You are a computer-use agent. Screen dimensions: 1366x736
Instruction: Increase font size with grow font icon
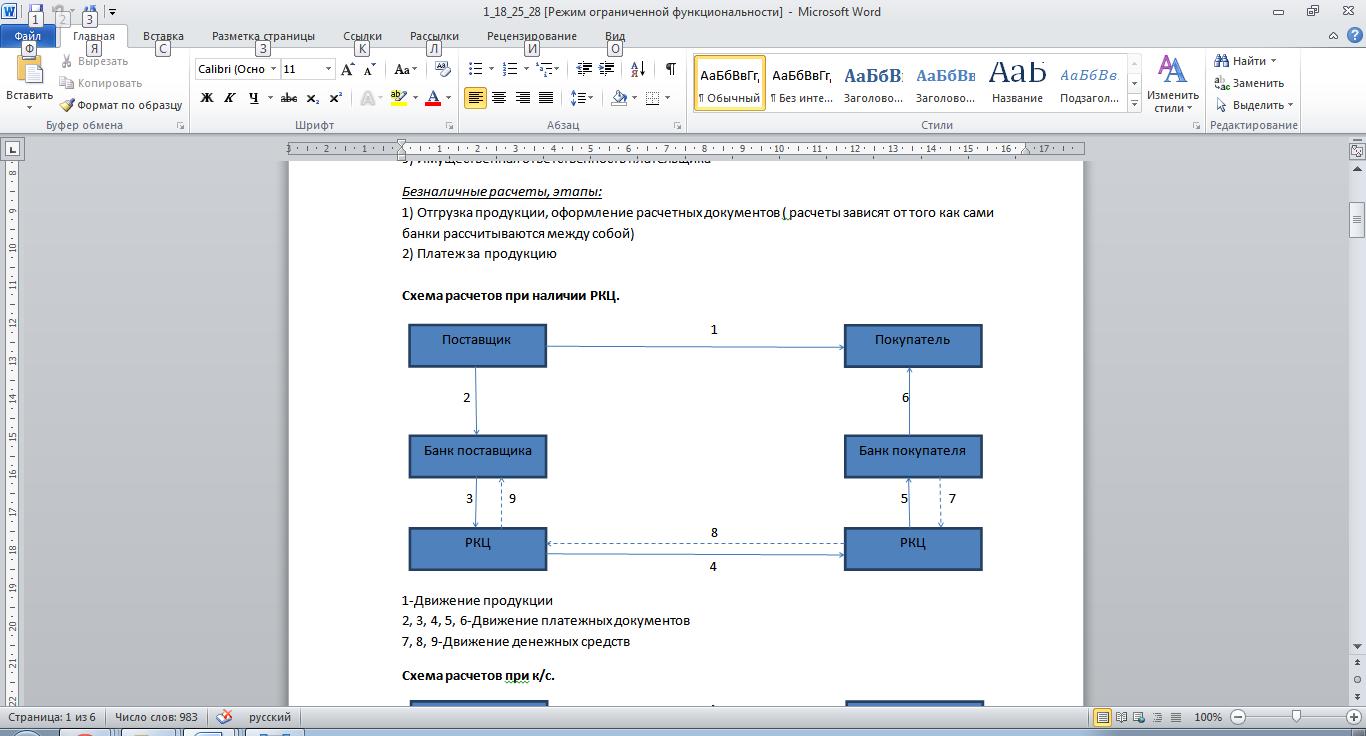pos(348,69)
